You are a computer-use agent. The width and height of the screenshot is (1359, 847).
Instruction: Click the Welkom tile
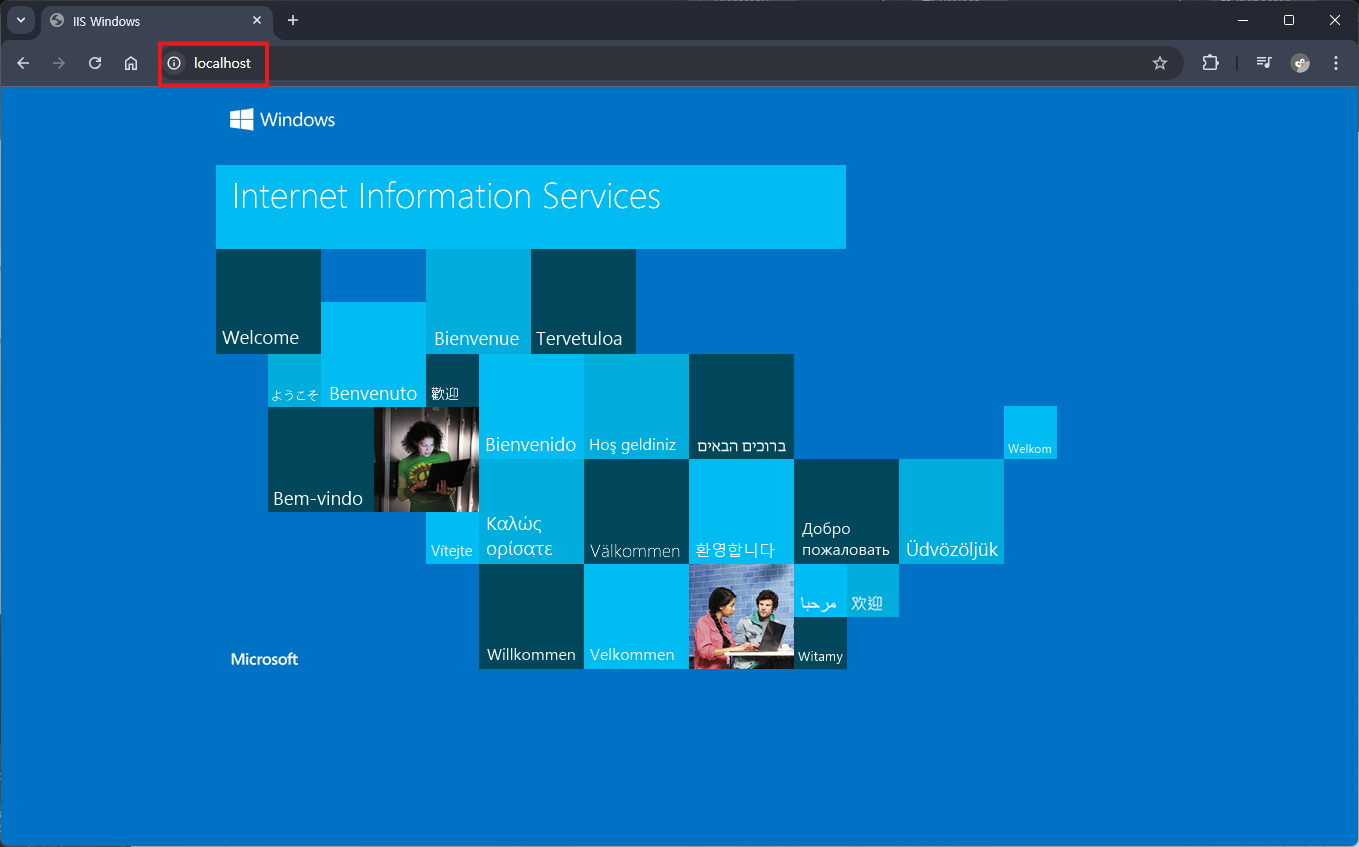click(x=1030, y=433)
